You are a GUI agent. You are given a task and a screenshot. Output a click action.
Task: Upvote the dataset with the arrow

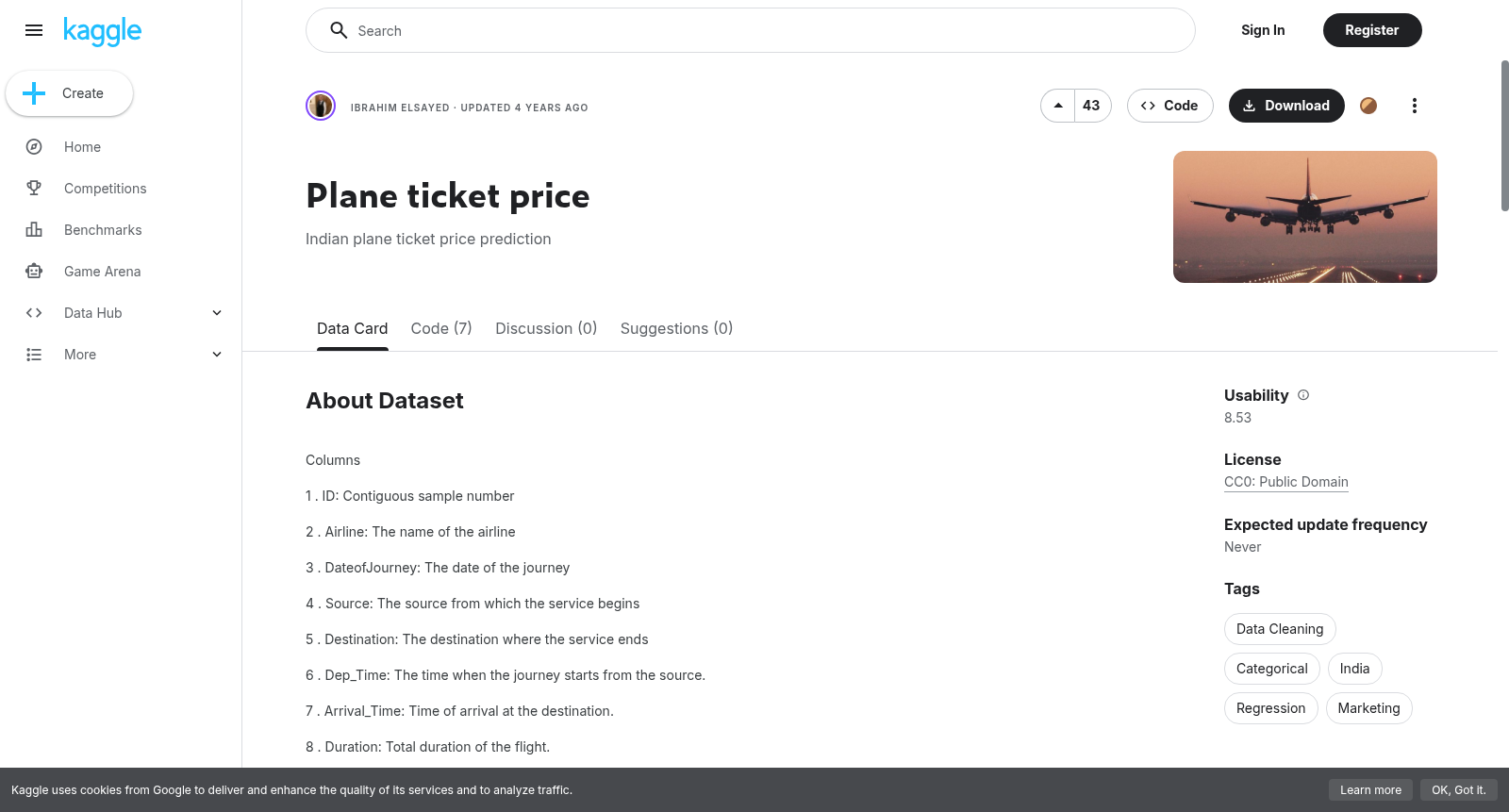pyautogui.click(x=1058, y=106)
